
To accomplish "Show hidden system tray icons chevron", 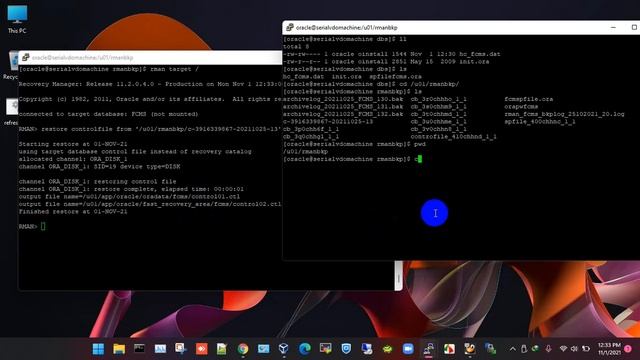I will pyautogui.click(x=512, y=349).
